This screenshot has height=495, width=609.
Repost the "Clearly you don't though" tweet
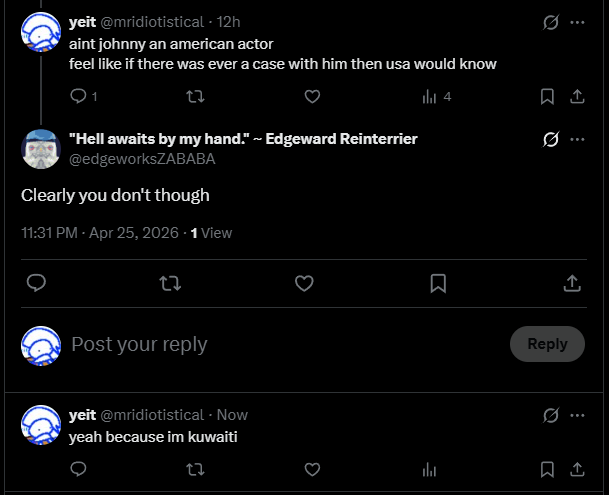[170, 284]
